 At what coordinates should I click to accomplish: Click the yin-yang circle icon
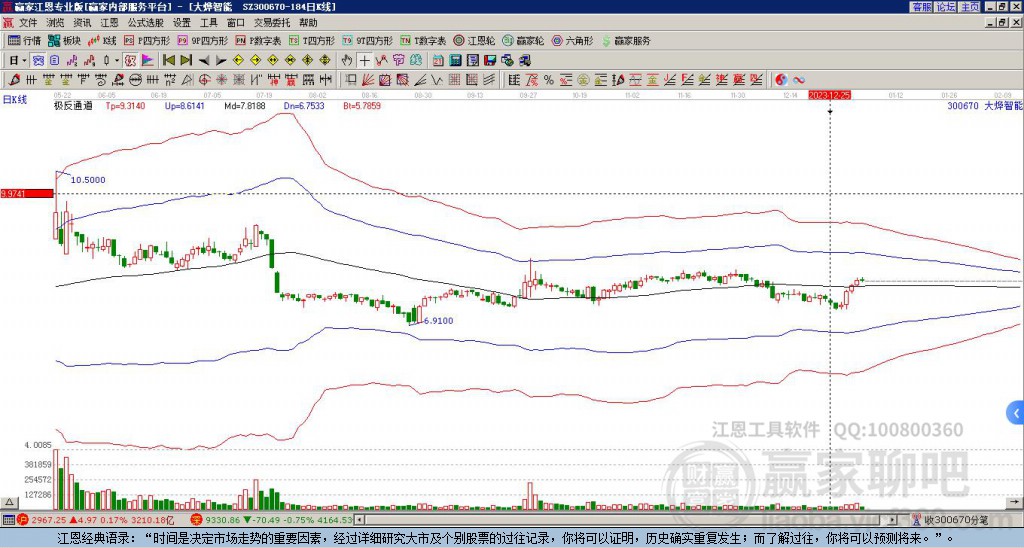781,80
